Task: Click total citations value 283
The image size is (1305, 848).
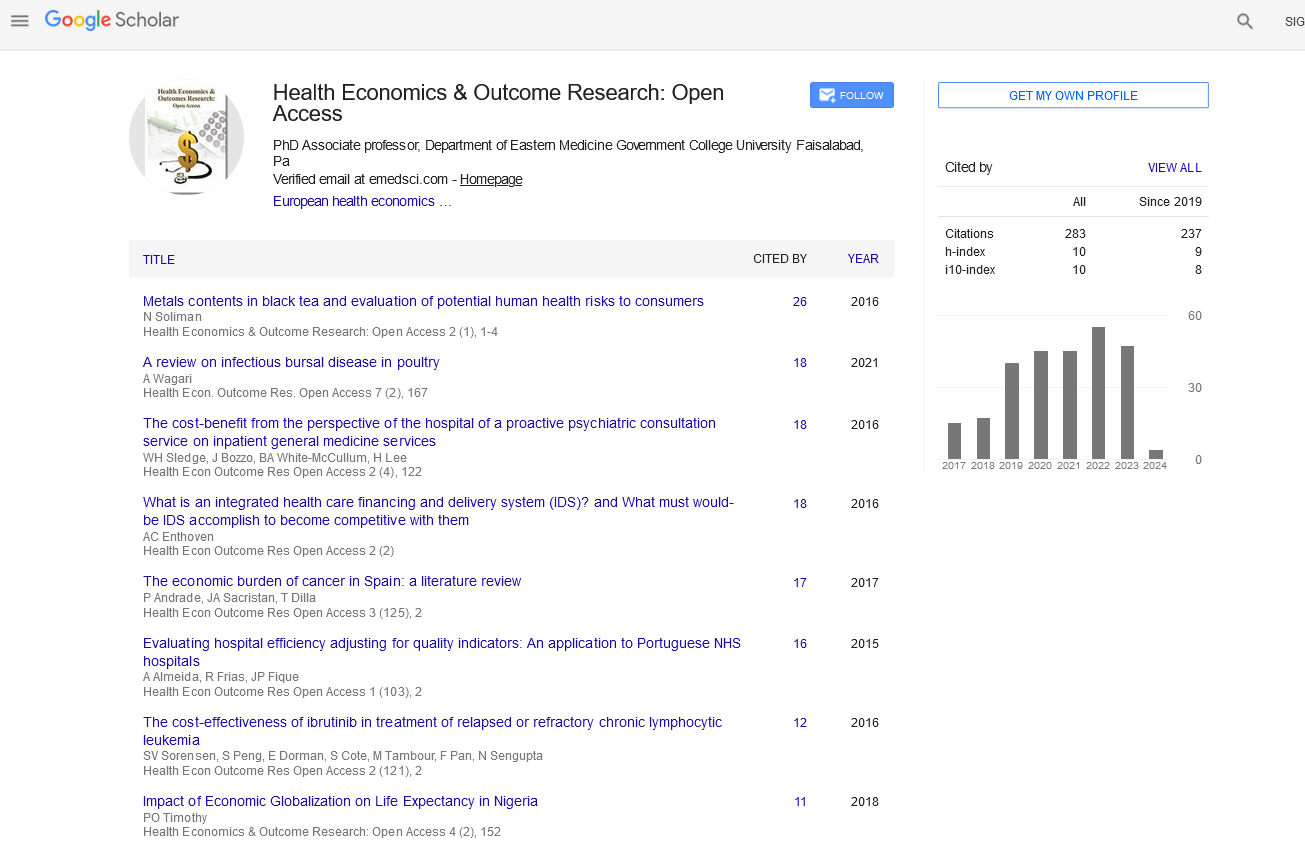Action: coord(1075,234)
